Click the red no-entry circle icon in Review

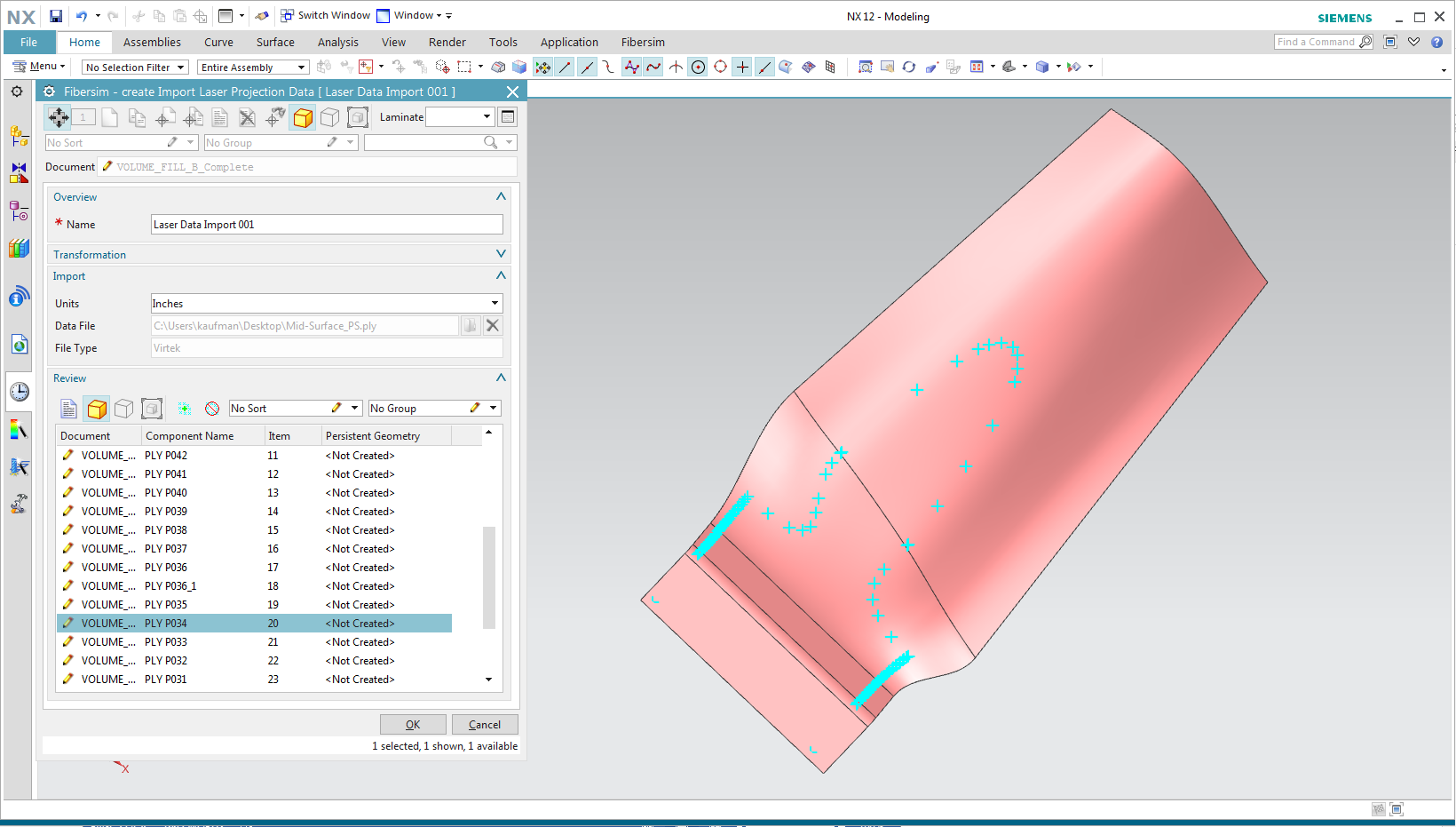212,409
